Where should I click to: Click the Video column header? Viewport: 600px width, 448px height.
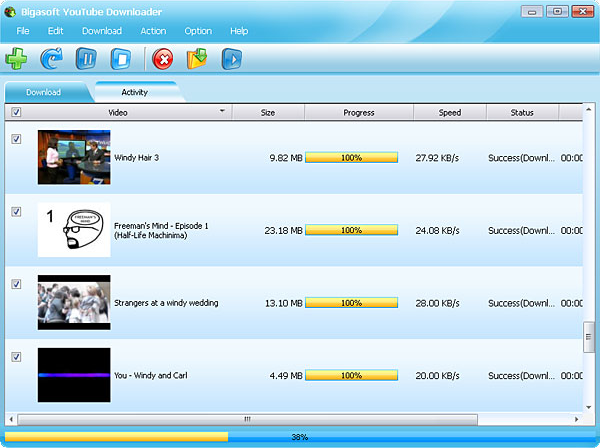[x=118, y=112]
